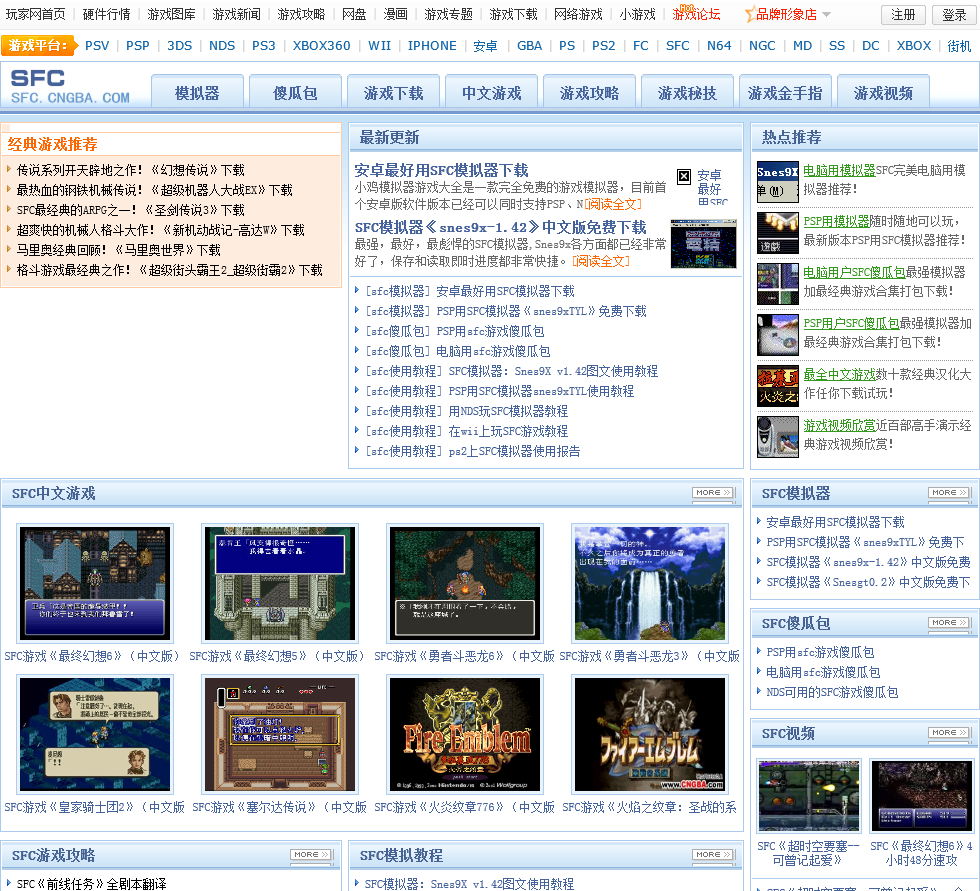
Task: Open the Snes9x thumbnail in 热点推荐
Action: coord(778,182)
